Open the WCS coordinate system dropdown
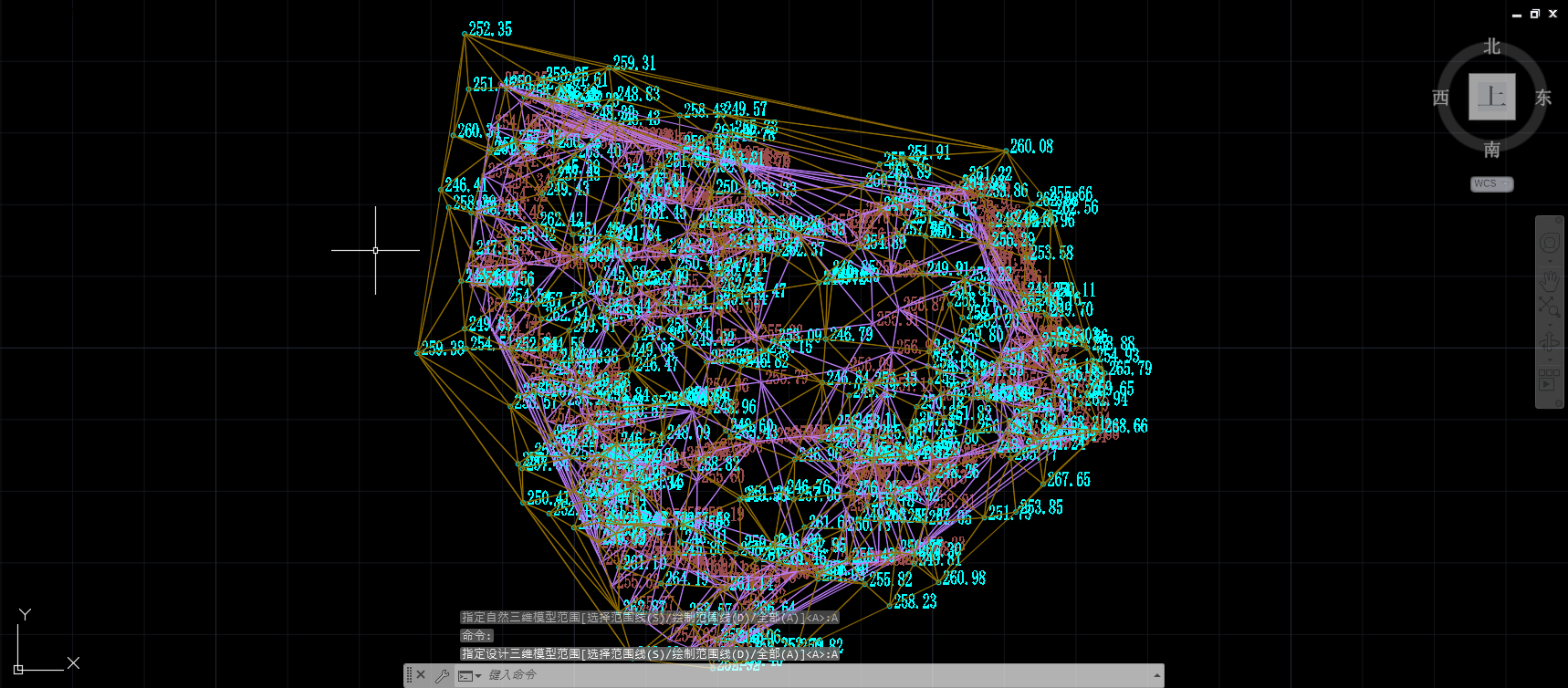 point(1491,184)
